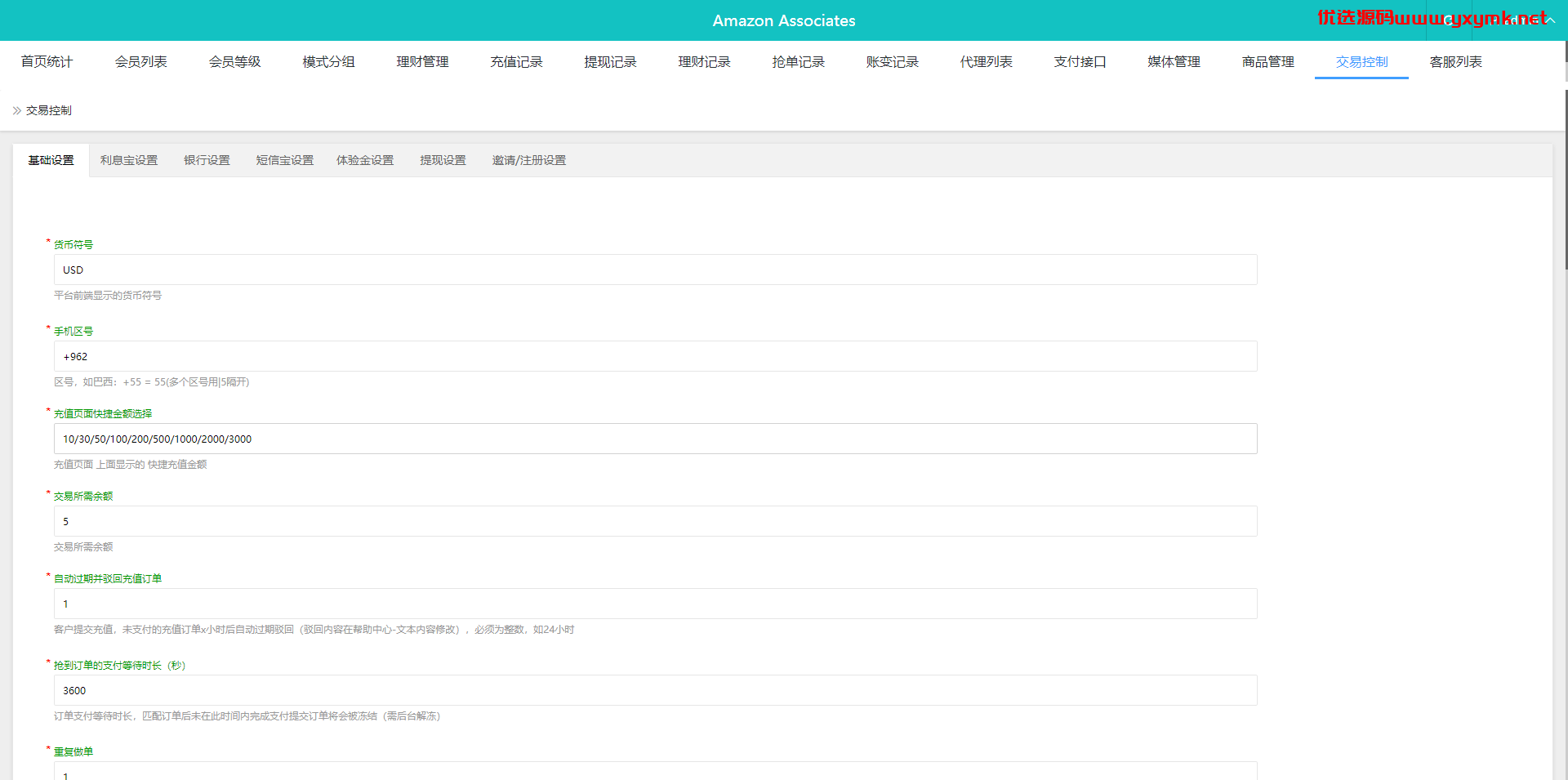Focus the 重复做单 input field
1568x780 pixels.
point(655,771)
